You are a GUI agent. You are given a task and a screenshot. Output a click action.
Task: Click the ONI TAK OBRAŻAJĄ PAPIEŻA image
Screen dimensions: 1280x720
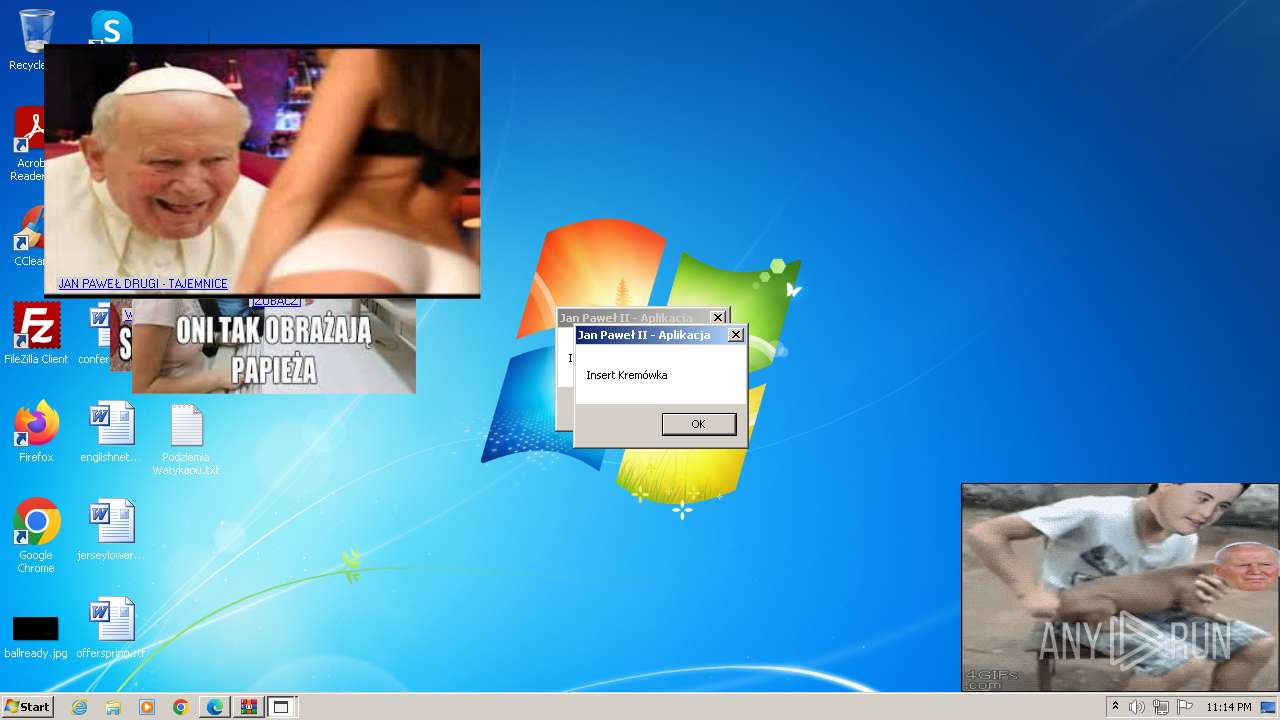[273, 346]
